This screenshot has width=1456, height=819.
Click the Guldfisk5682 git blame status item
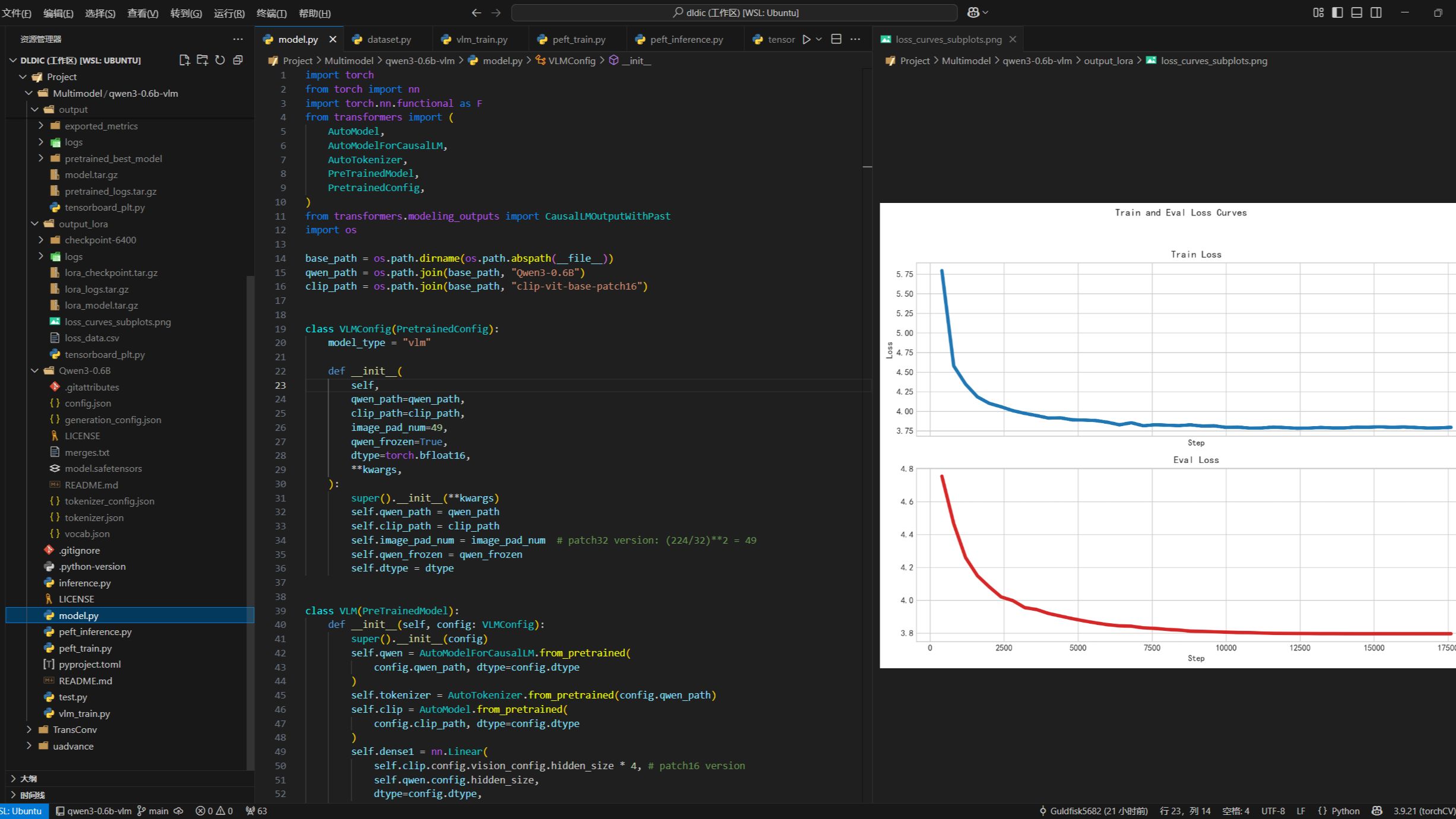tap(1093, 811)
